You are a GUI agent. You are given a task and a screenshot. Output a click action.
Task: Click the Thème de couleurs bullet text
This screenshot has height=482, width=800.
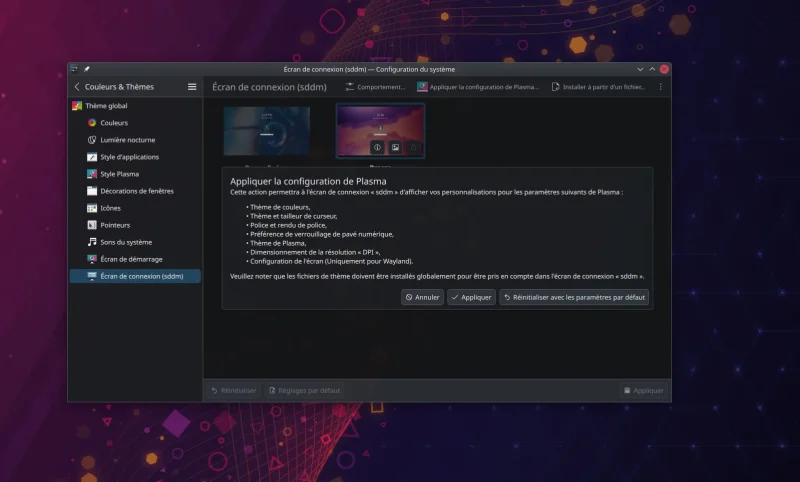coord(280,207)
